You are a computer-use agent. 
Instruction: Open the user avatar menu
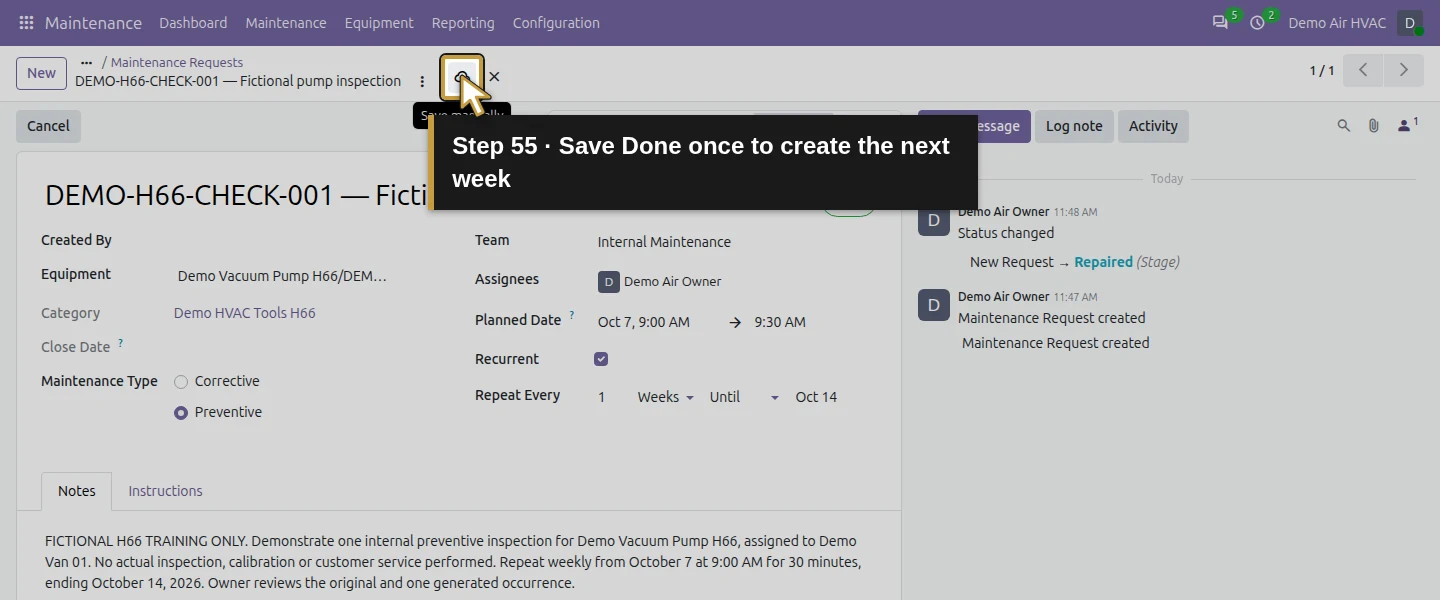click(1410, 22)
